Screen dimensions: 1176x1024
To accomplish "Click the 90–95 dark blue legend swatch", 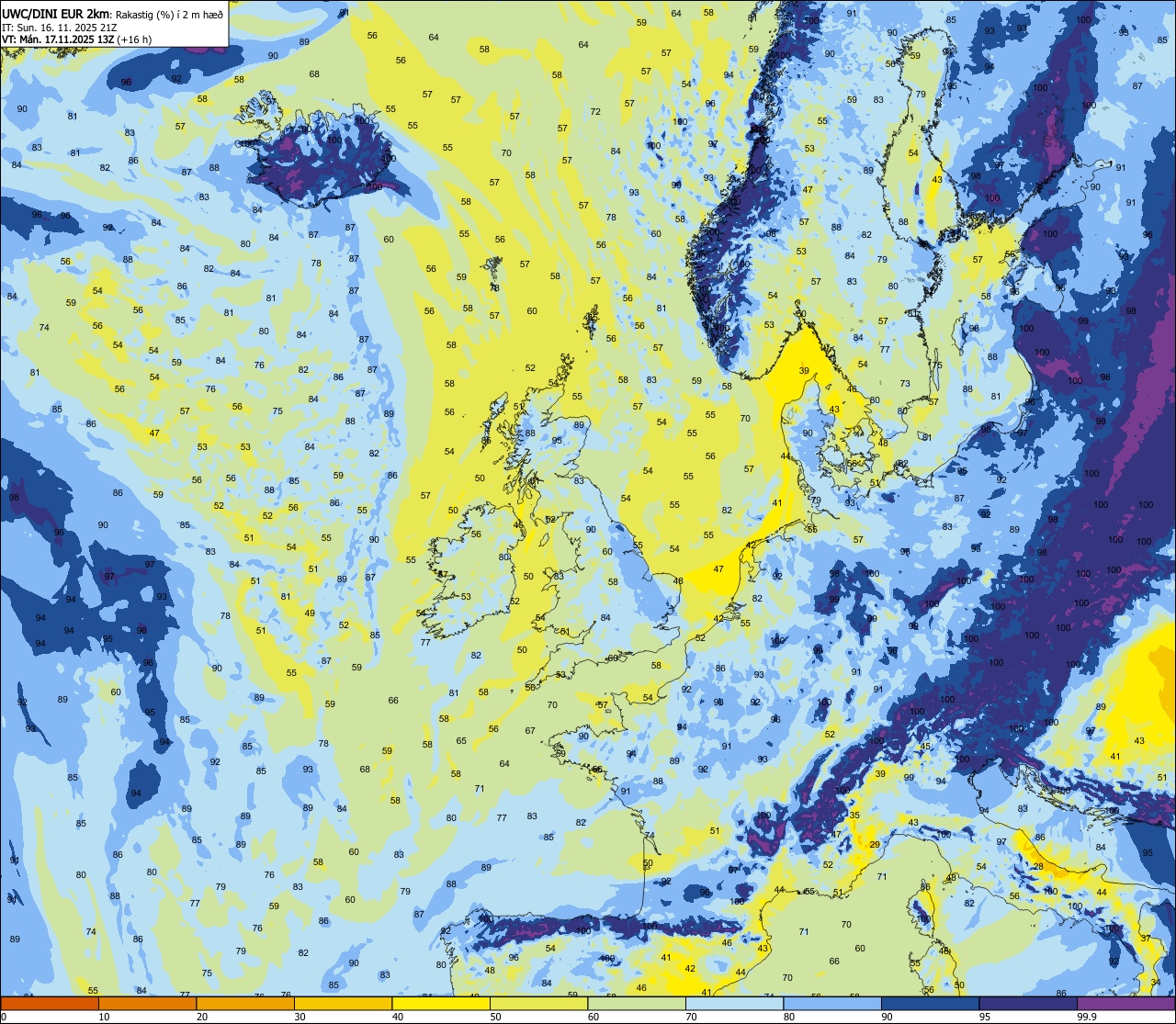I will click(x=930, y=1003).
